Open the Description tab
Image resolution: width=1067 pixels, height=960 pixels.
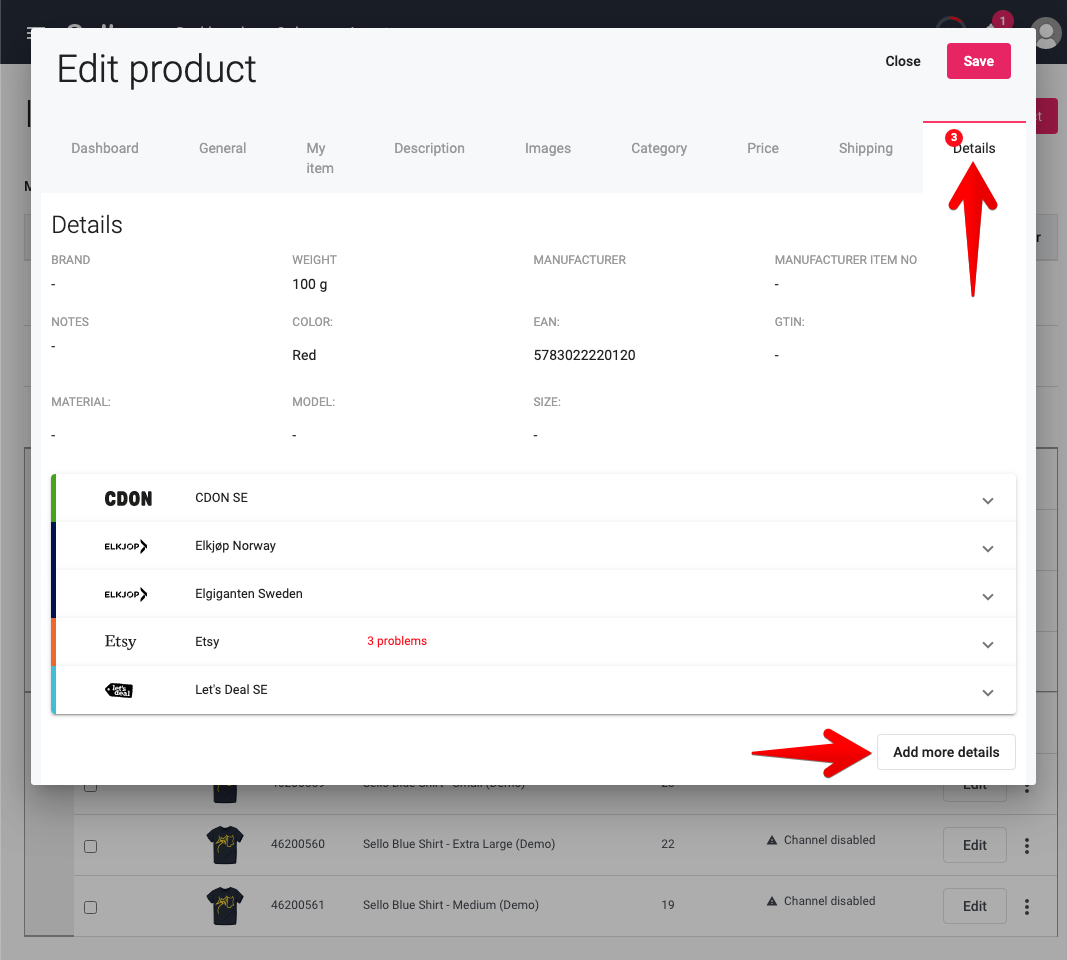click(x=429, y=148)
